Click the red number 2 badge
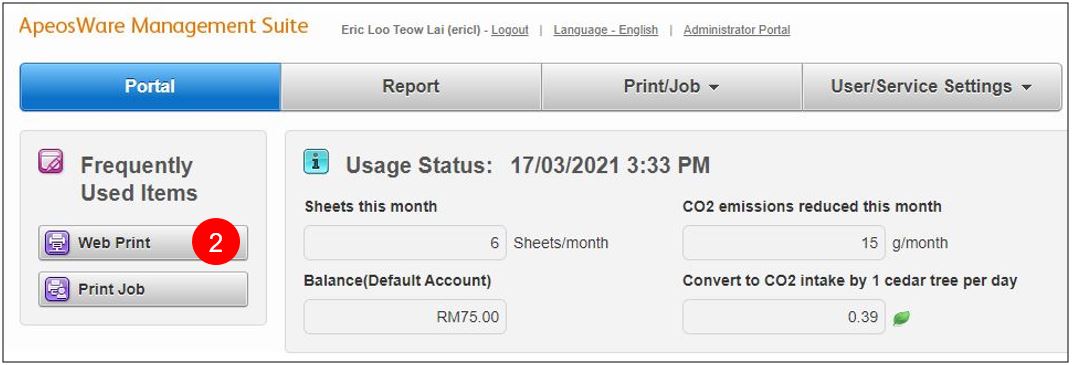Screen dimensions: 1072x365 tap(215, 243)
